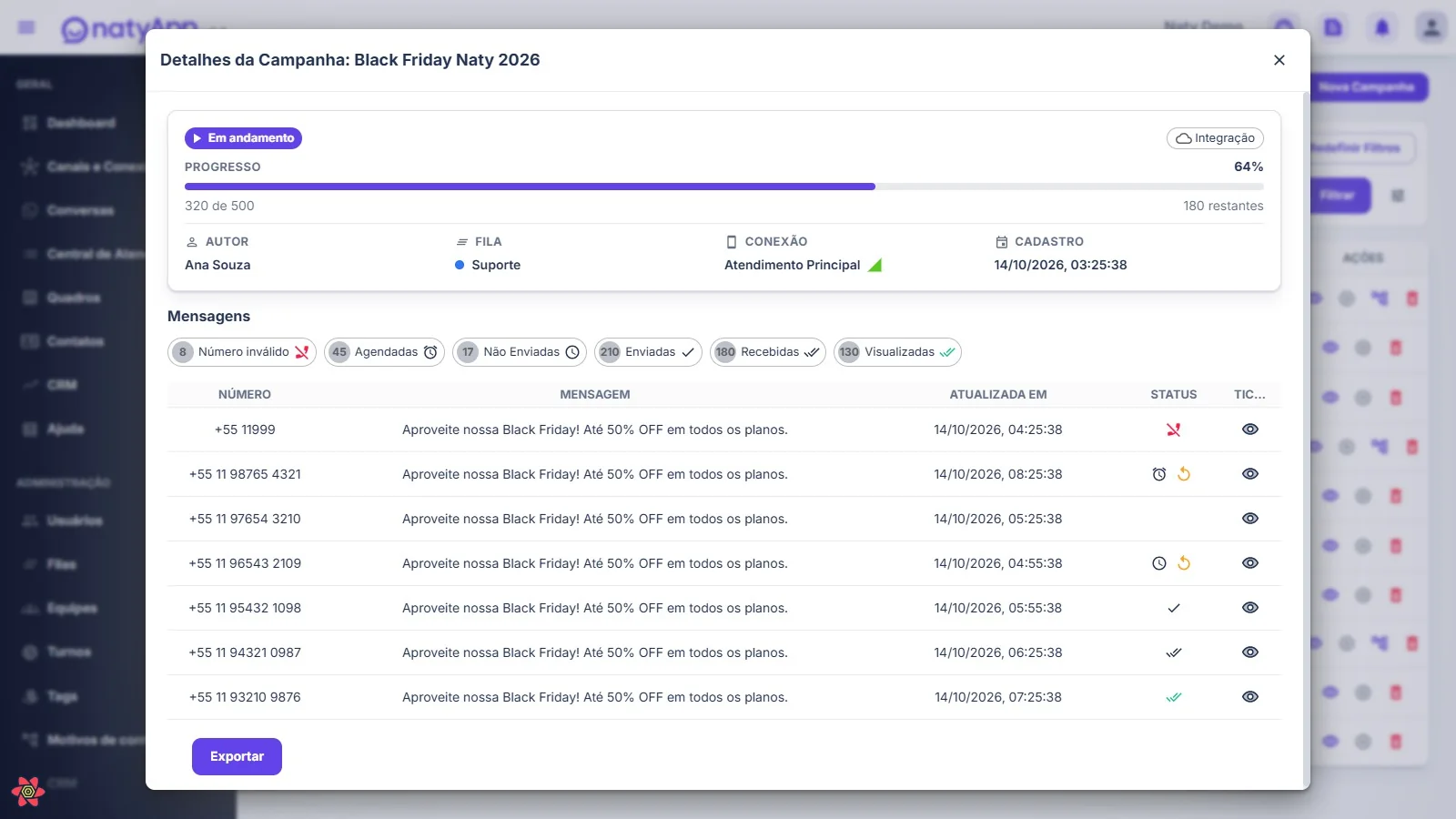
Task: Filter by Visualizadas messages
Action: coord(897,352)
